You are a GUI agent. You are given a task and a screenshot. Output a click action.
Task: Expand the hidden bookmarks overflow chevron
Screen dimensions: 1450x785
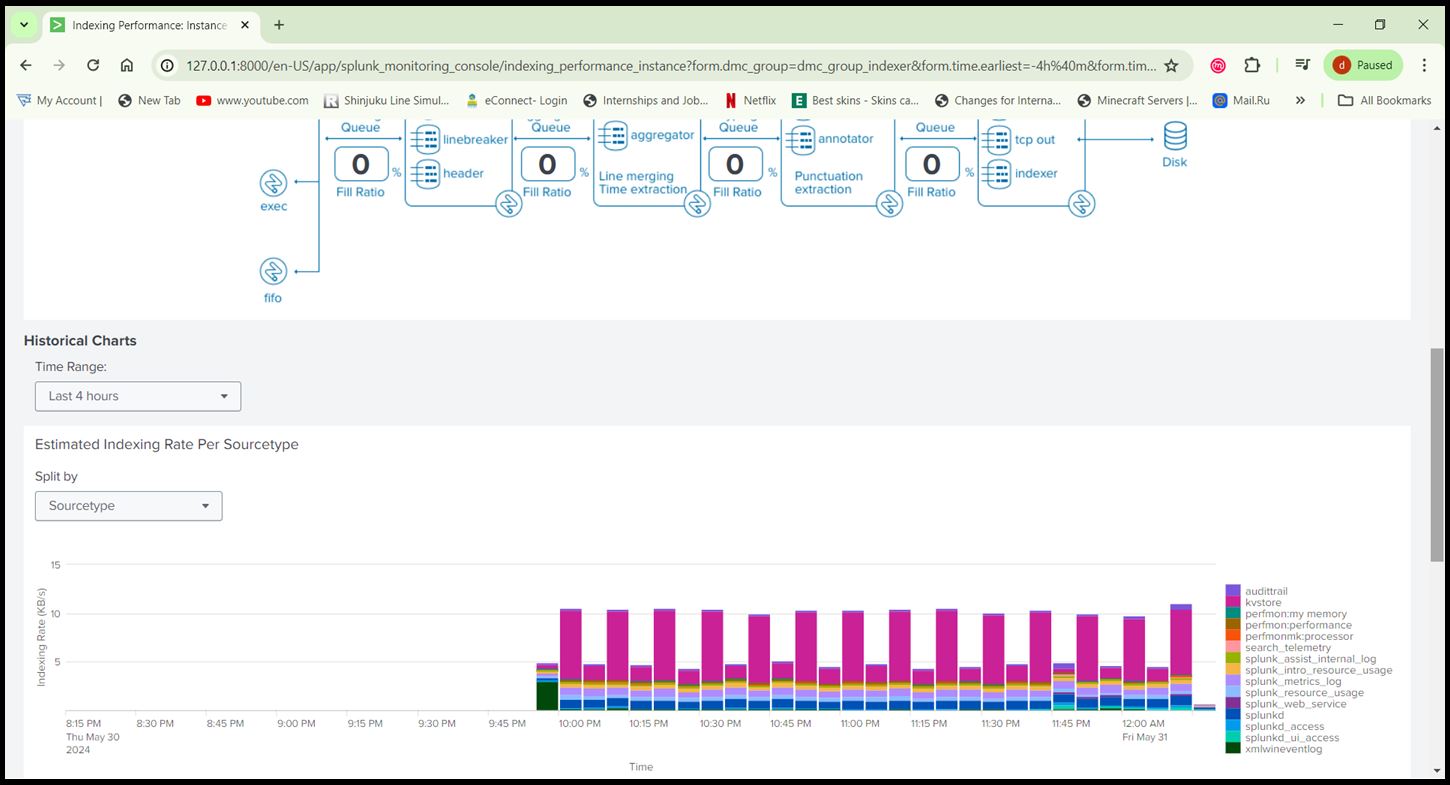1300,100
